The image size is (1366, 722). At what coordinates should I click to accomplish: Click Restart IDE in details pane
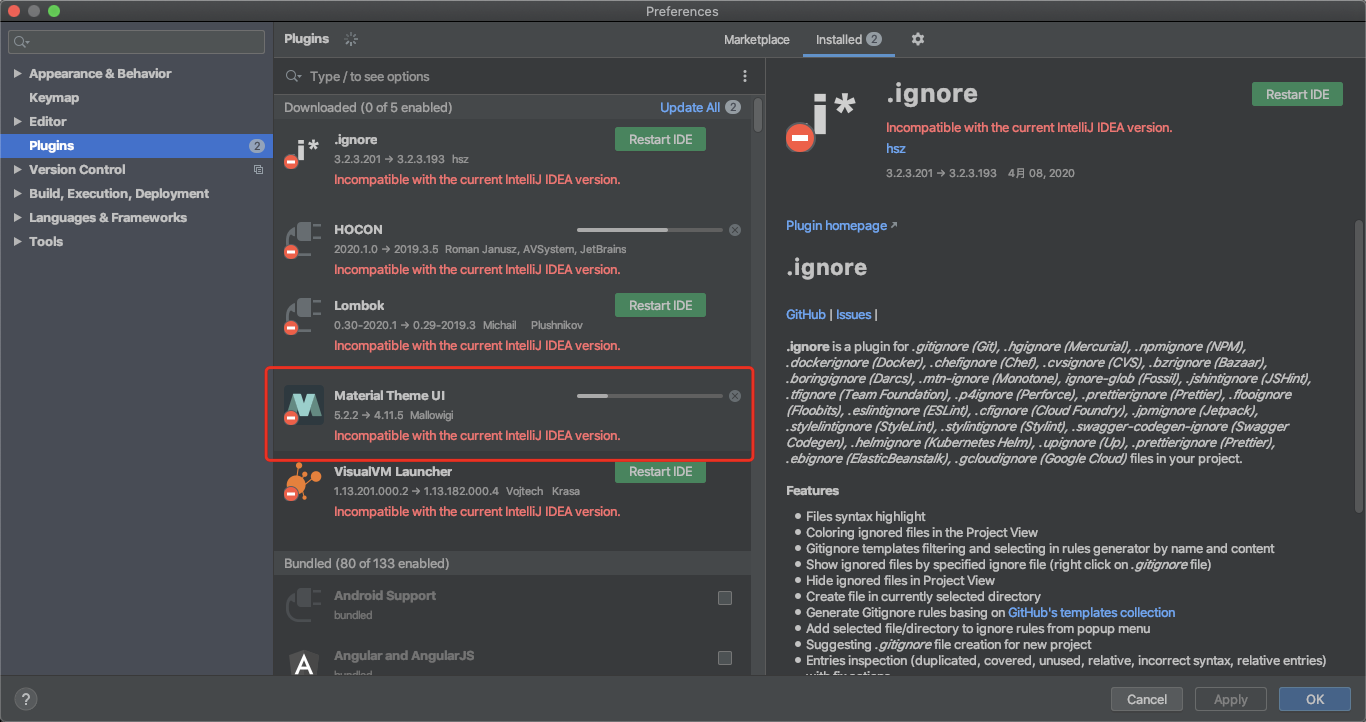point(1298,94)
